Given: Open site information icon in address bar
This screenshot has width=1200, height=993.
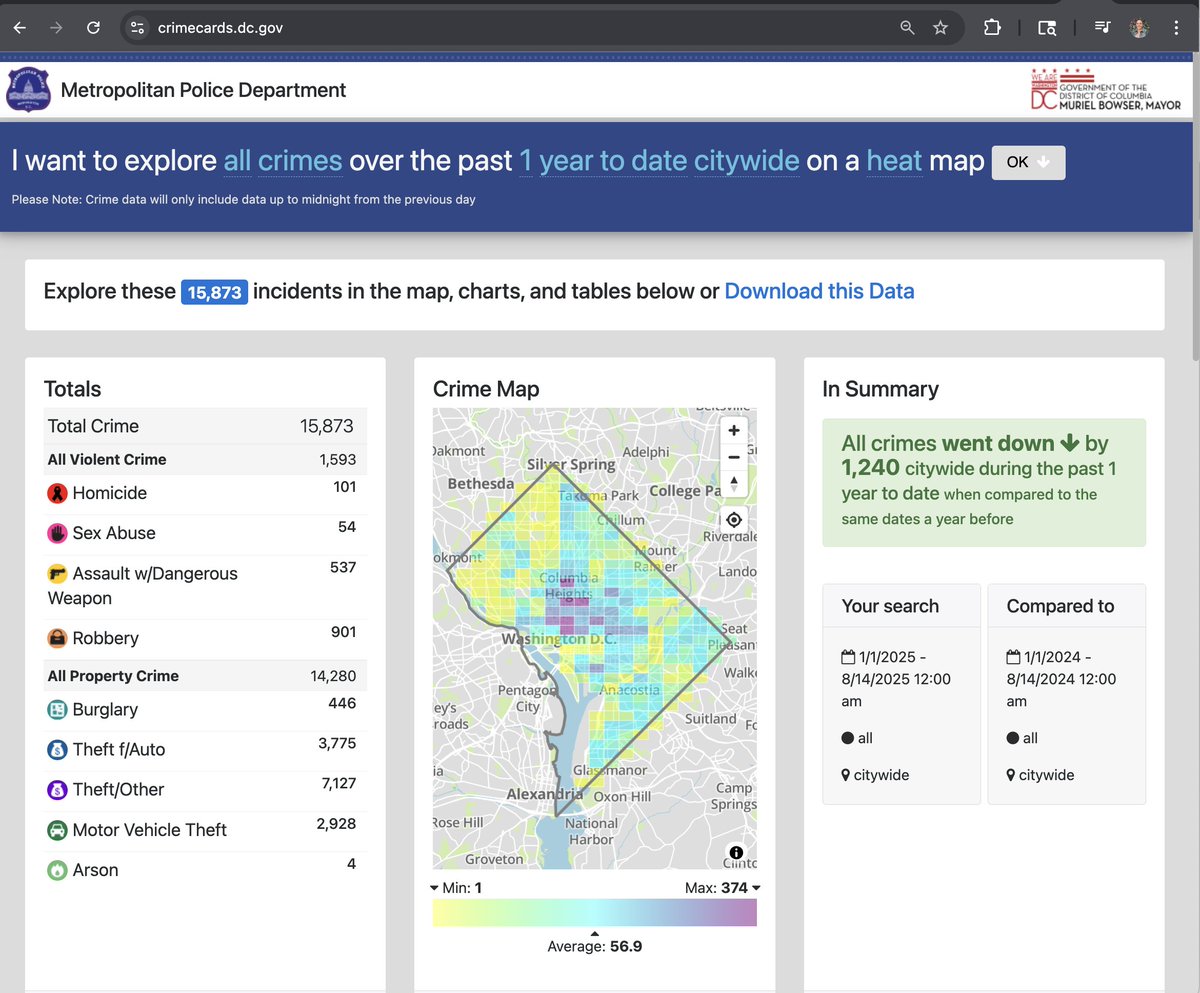Looking at the screenshot, I should (138, 28).
